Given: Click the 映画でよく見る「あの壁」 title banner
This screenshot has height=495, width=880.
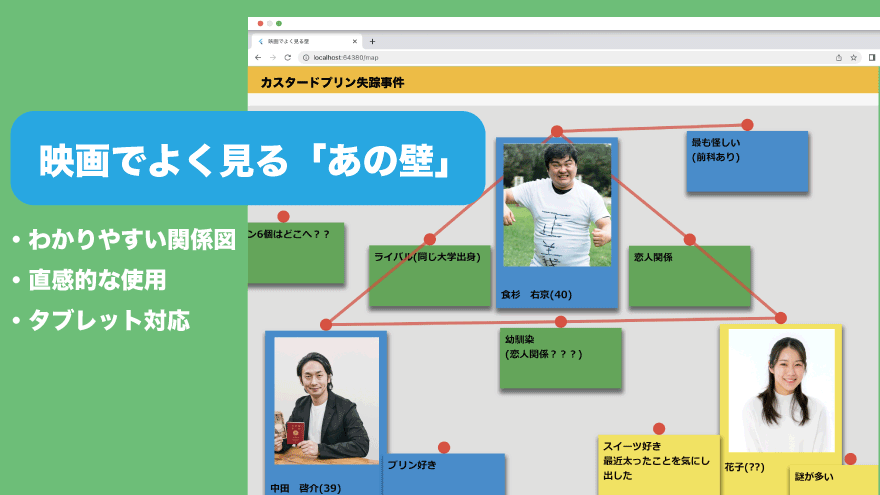Looking at the screenshot, I should coord(248,159).
